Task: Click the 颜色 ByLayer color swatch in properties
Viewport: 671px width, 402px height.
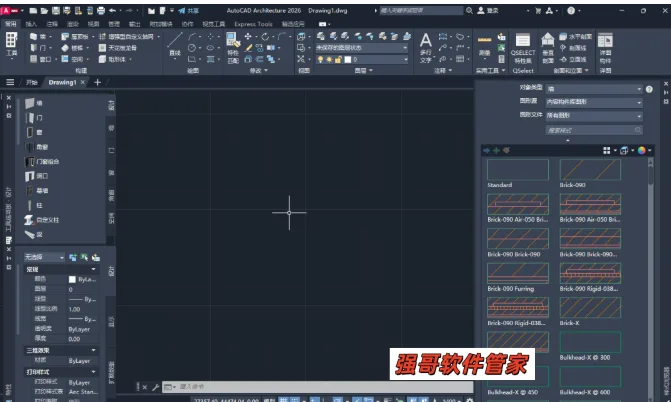Action: coord(72,279)
